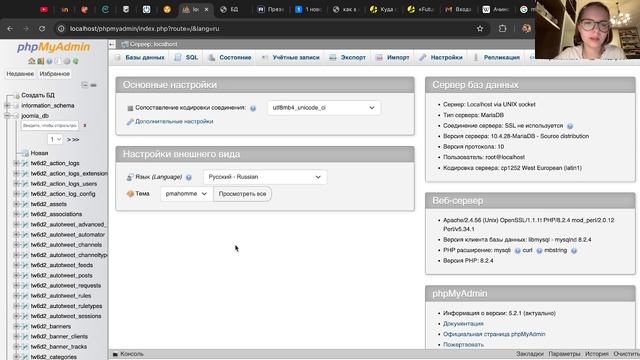Image resolution: width=640 pixels, height=360 pixels.
Task: Open the Импорт tab
Action: (x=392, y=58)
